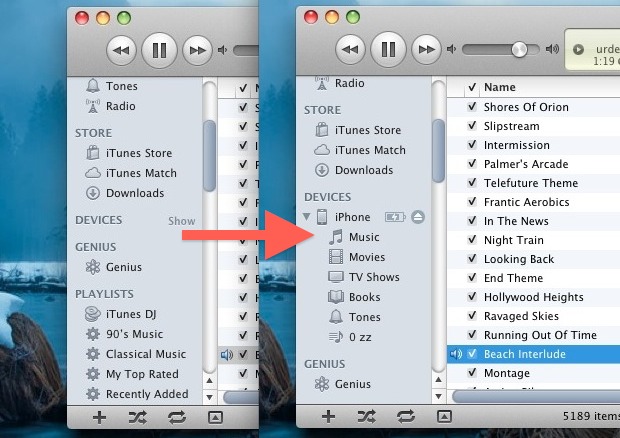Image resolution: width=620 pixels, height=438 pixels.
Task: Open iTunes Store in right window sidebar
Action: 358,130
